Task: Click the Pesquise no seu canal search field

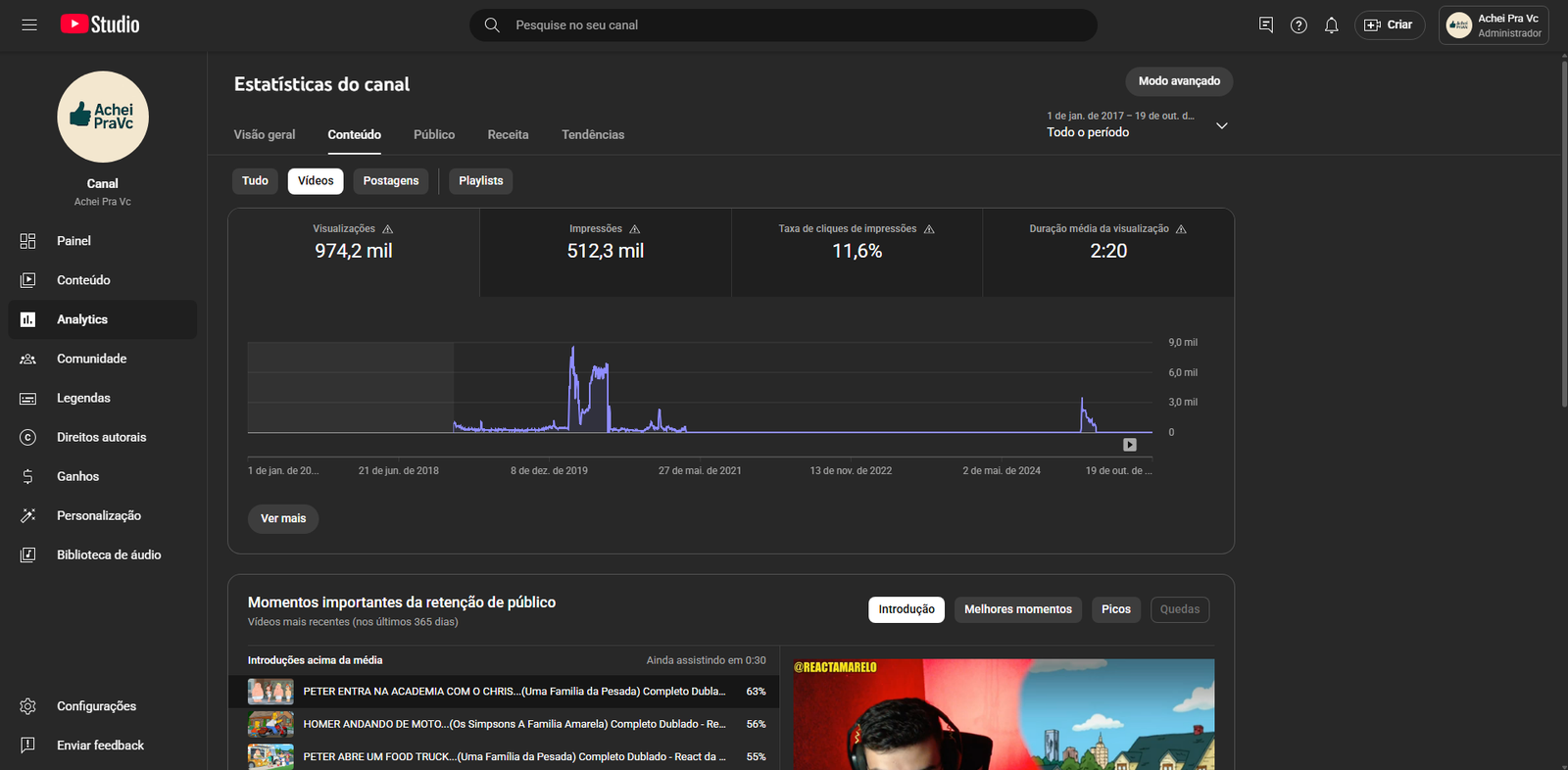Action: click(x=783, y=25)
